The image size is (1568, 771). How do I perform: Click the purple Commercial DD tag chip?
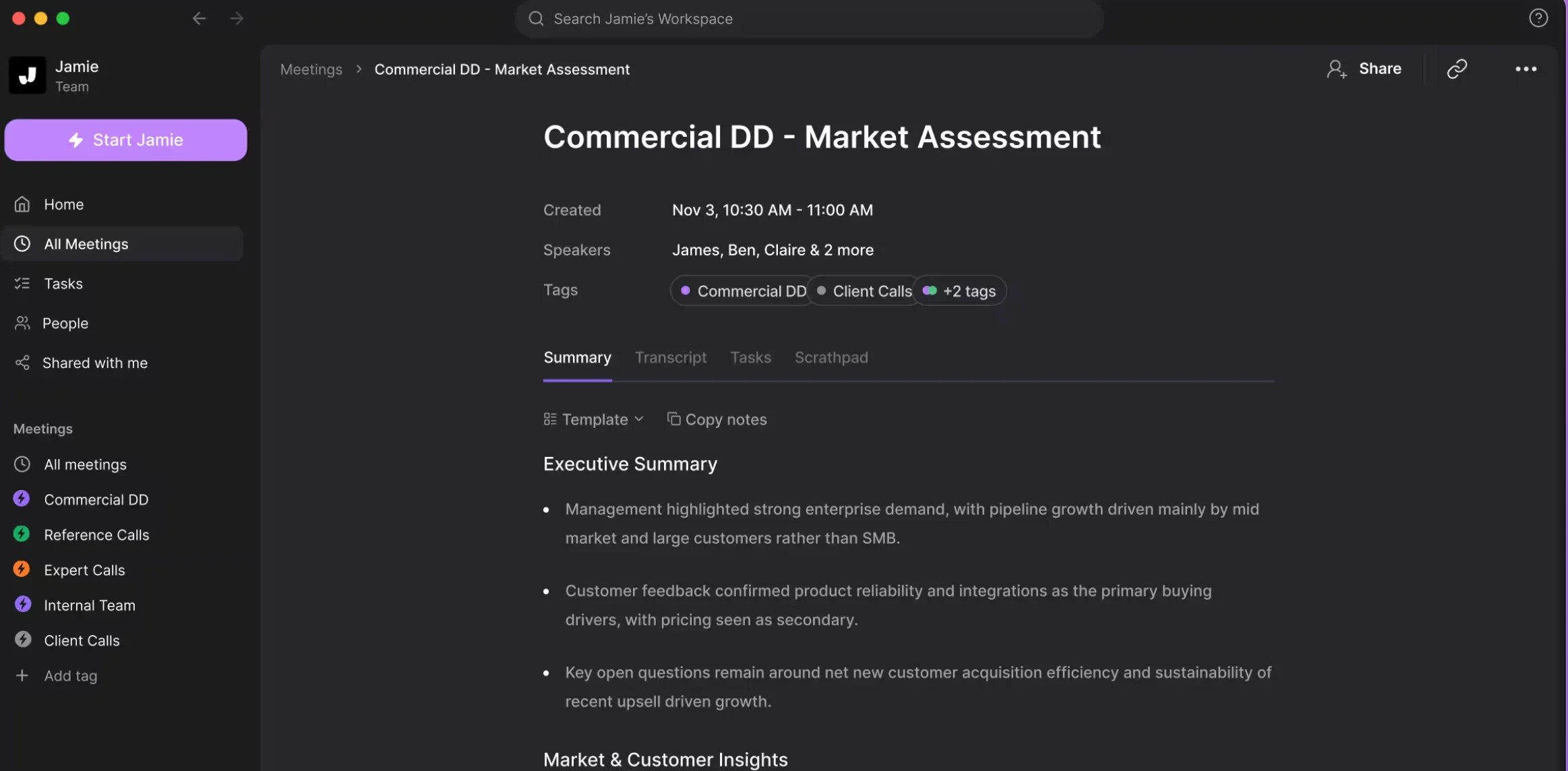click(x=742, y=291)
